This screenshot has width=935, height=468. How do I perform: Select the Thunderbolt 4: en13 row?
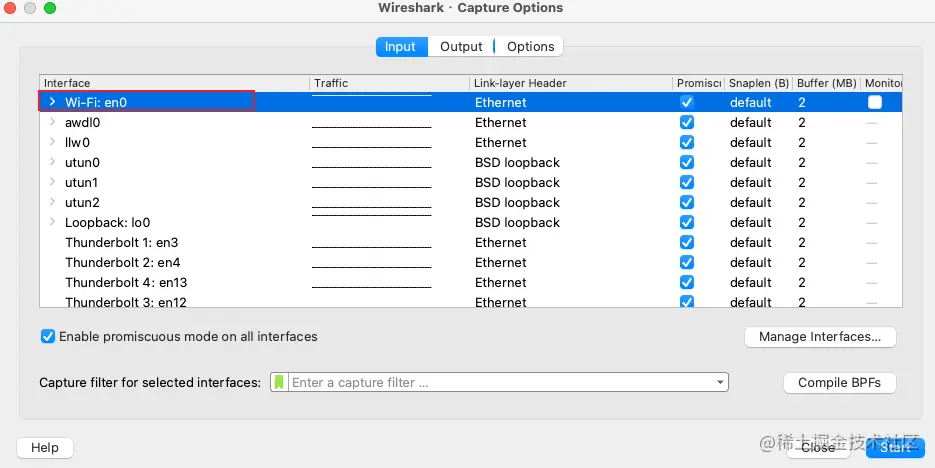click(470, 282)
